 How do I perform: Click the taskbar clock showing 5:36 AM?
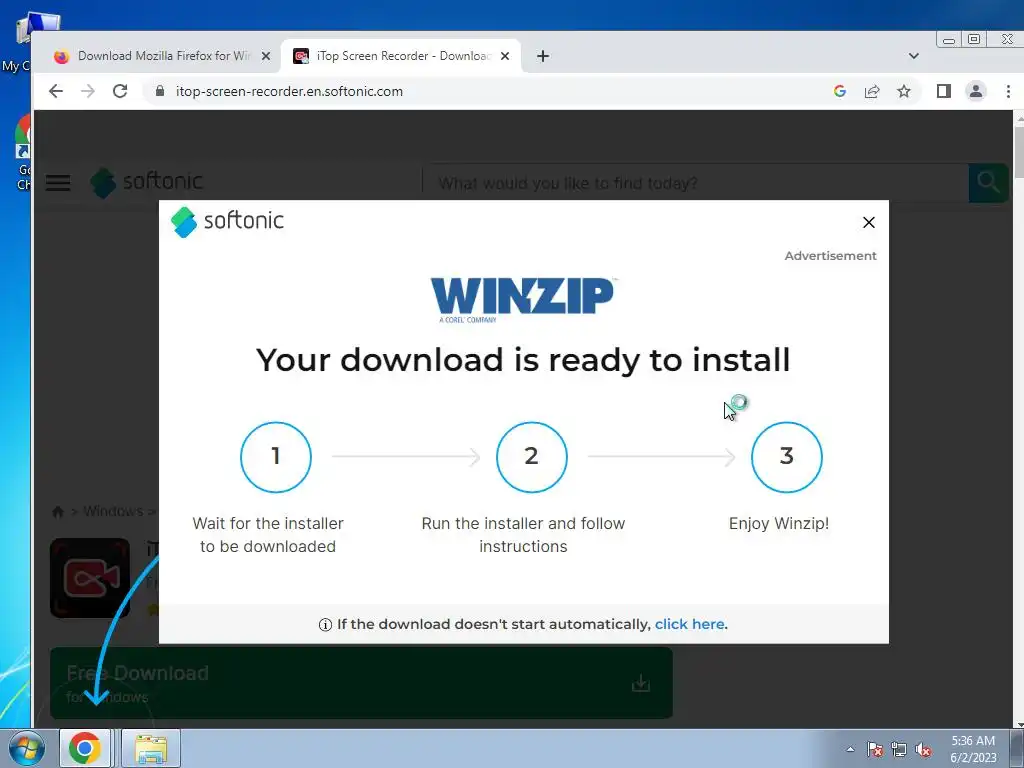click(x=973, y=749)
